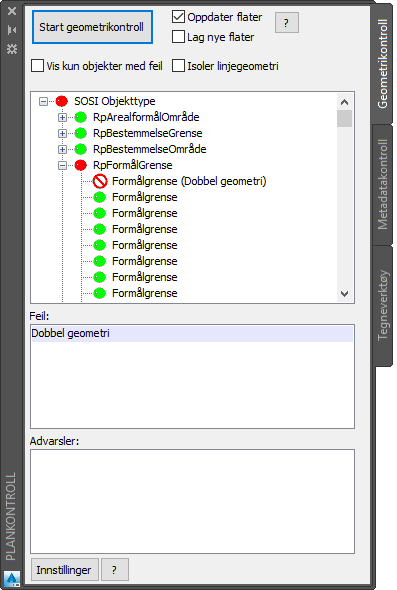397x590 pixels.
Task: Click tree scrollbar down arrow
Action: click(x=344, y=293)
